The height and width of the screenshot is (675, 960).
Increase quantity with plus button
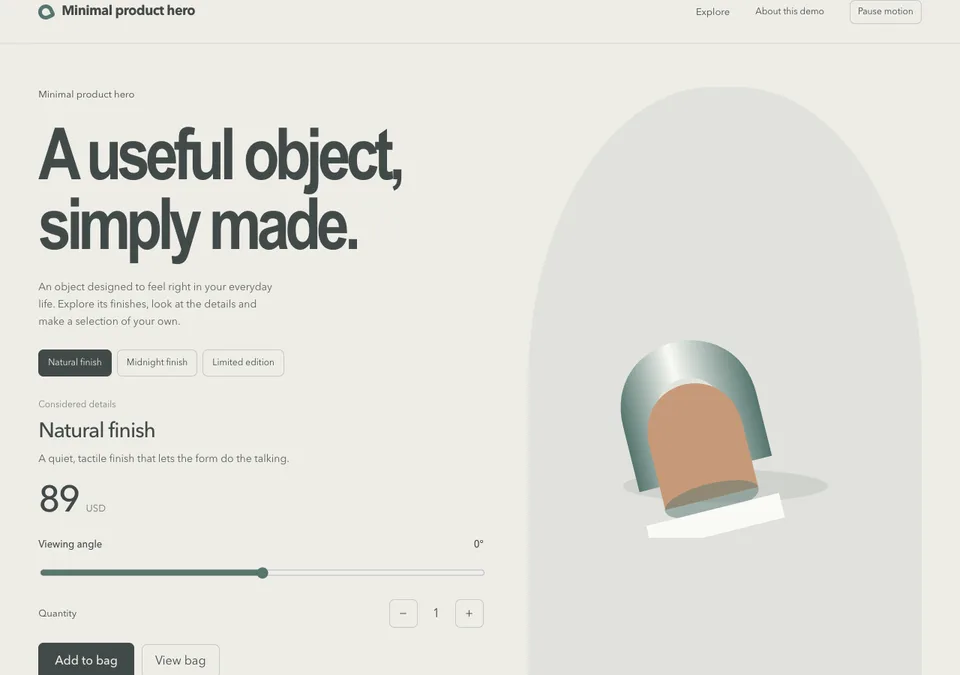pos(469,613)
